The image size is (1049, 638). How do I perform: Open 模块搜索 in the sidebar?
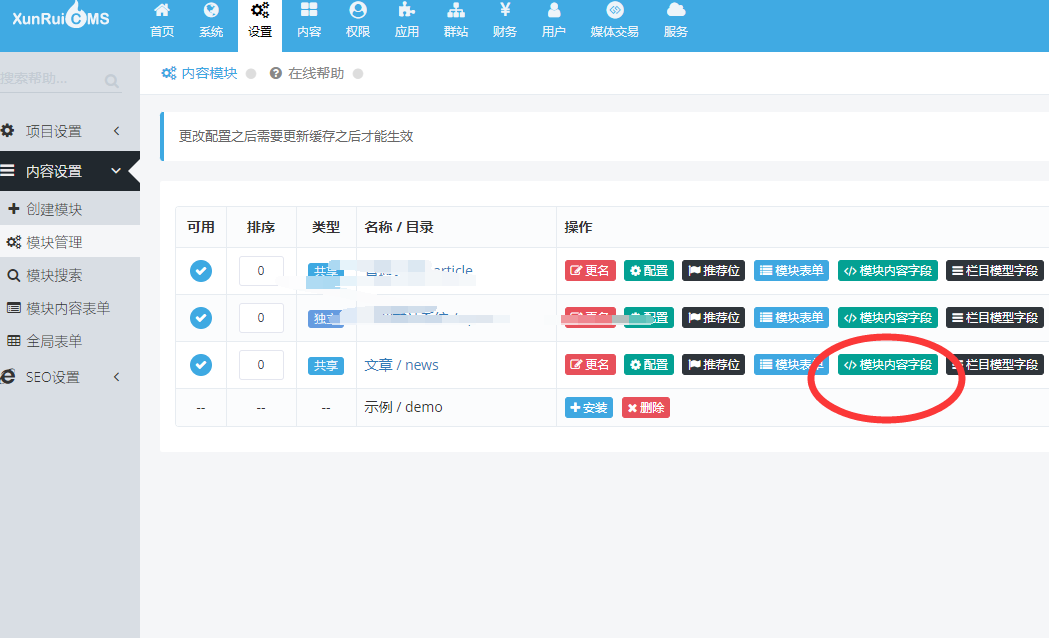(70, 275)
